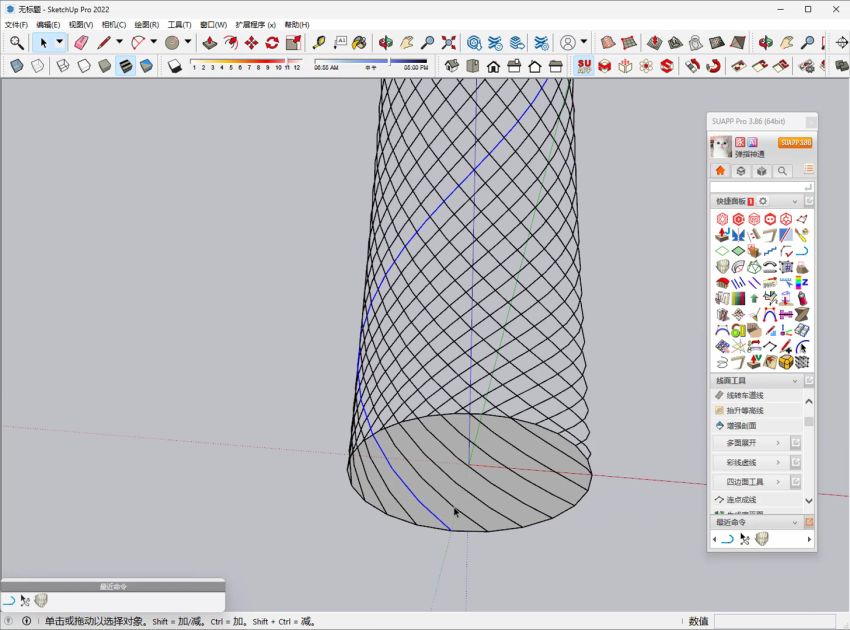Select the Paint Bucket tool
The height and width of the screenshot is (630, 850).
359,42
